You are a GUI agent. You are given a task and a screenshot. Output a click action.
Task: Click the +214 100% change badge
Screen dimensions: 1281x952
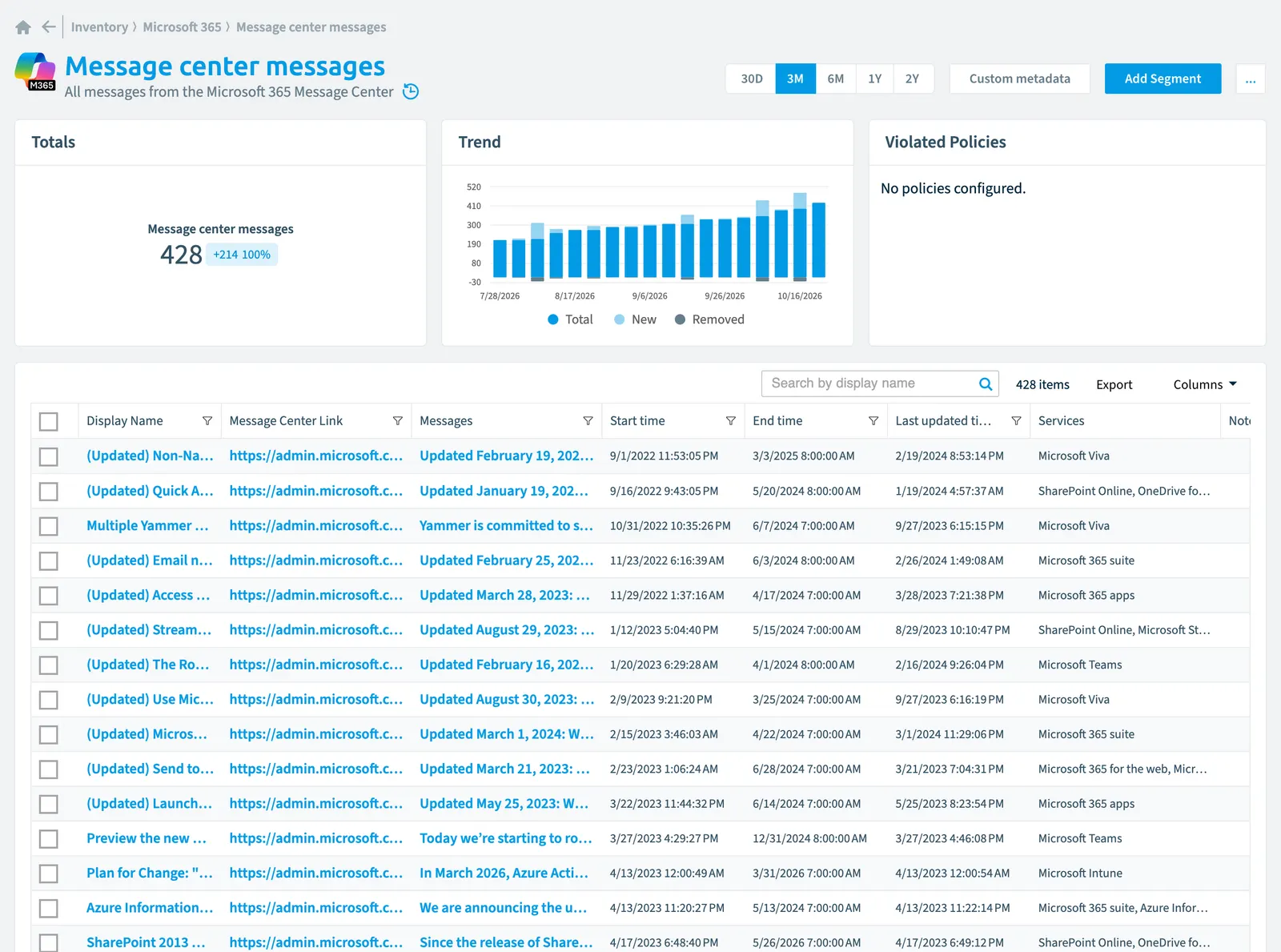pyautogui.click(x=242, y=255)
